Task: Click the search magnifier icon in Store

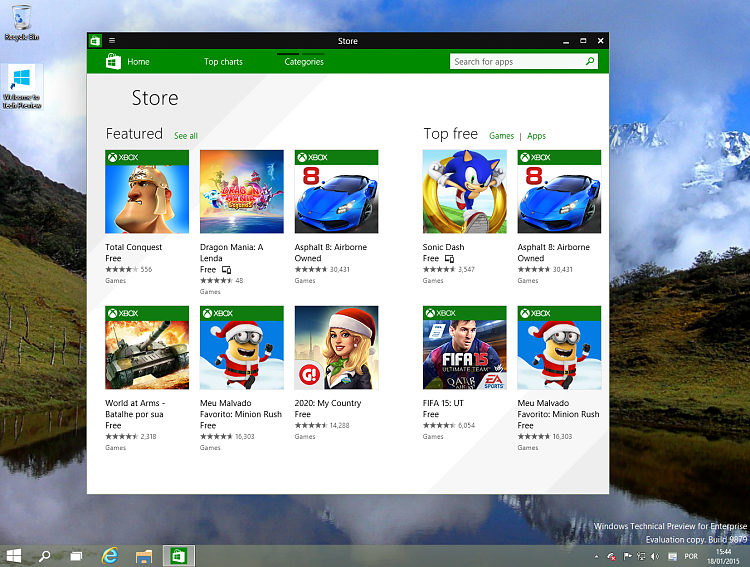Action: pos(590,61)
